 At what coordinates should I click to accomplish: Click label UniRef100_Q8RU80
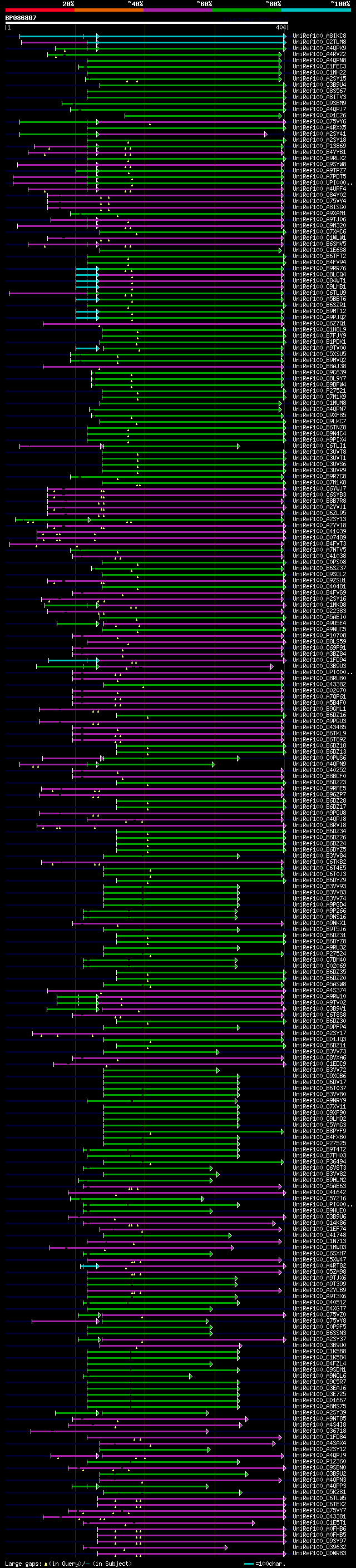(319, 679)
